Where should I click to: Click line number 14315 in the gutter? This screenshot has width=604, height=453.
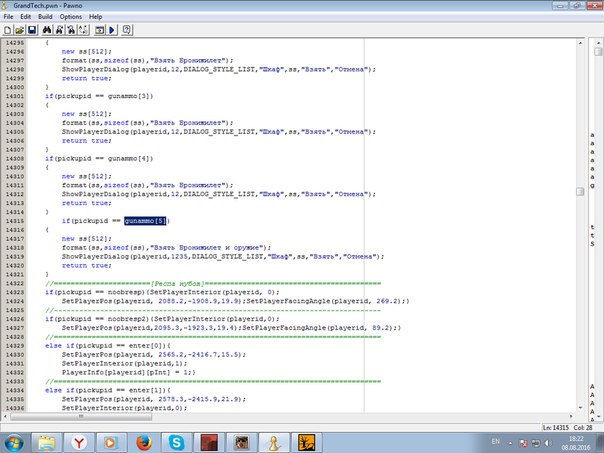(15, 221)
